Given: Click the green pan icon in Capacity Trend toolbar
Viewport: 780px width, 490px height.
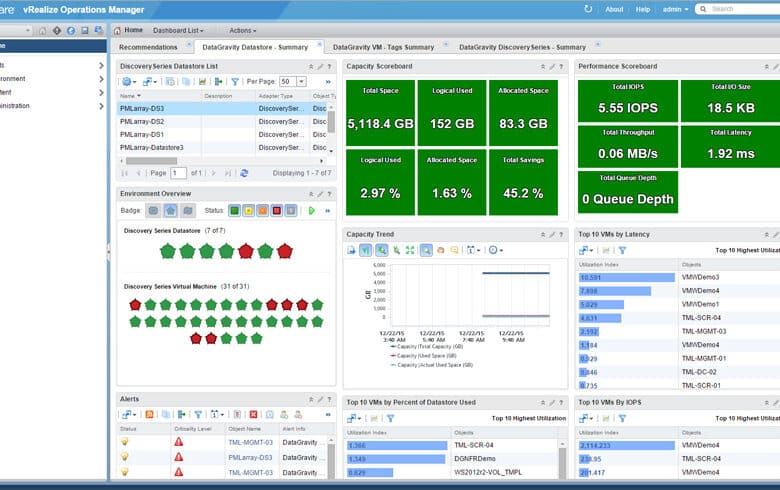Looking at the screenshot, I should 396,250.
